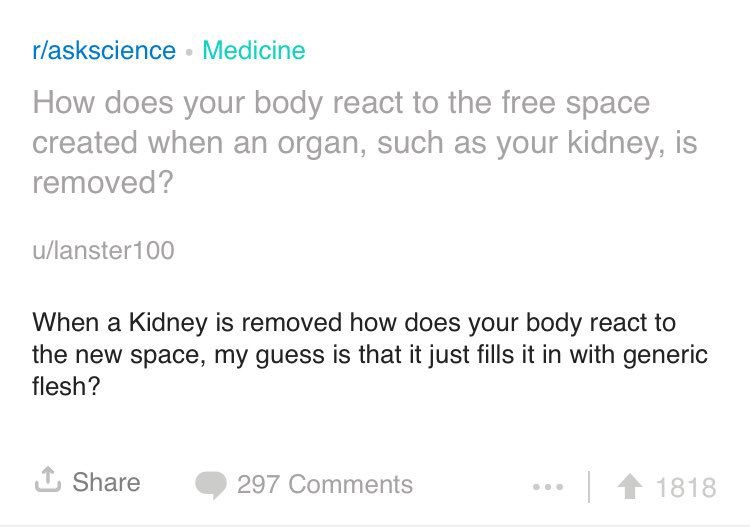This screenshot has width=750, height=529.
Task: Open comments via the speech bubble icon
Action: point(211,485)
